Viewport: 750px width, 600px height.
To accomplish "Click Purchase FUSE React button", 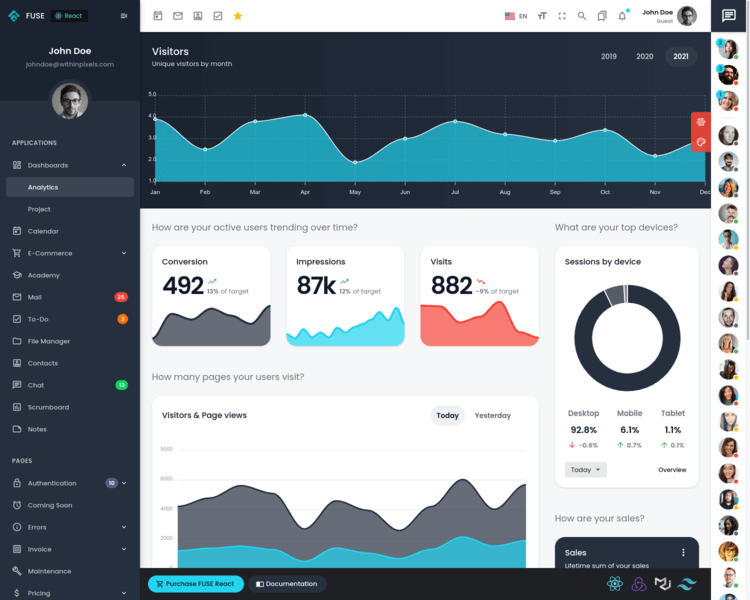I will [x=196, y=584].
